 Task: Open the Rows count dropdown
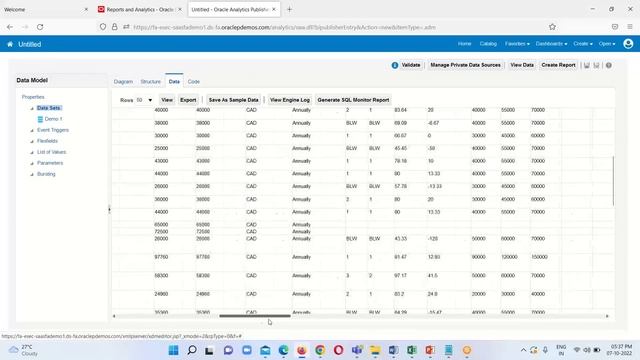tap(144, 100)
